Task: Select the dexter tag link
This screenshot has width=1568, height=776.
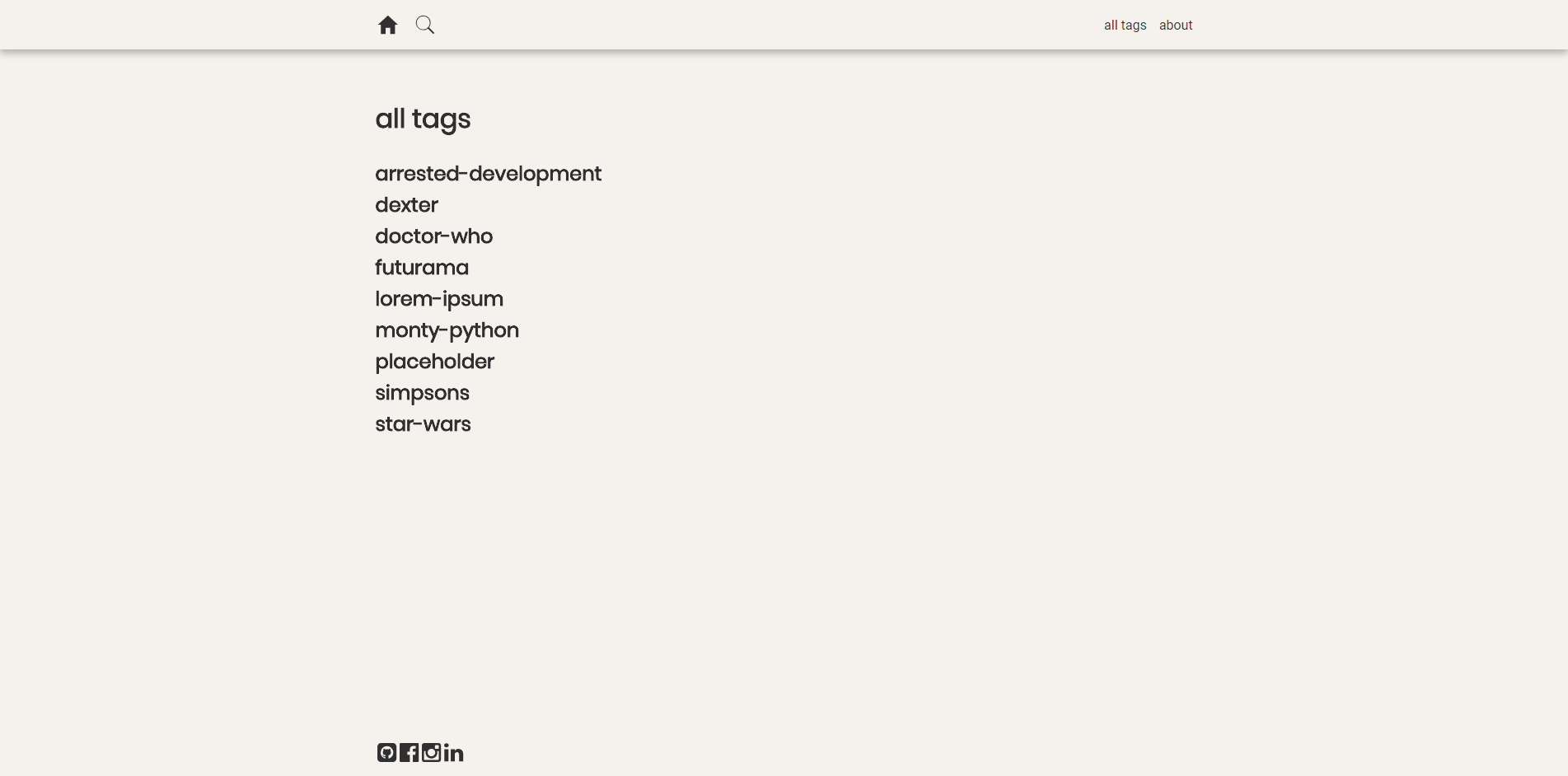Action: click(406, 205)
